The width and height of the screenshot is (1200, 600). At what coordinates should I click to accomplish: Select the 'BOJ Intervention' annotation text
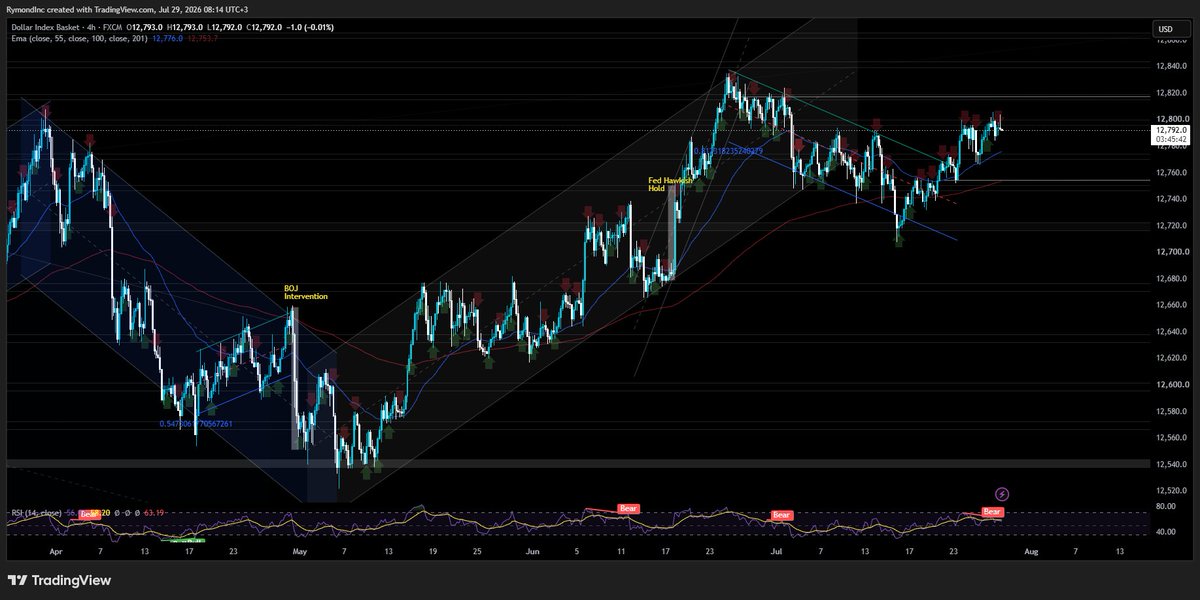click(305, 292)
